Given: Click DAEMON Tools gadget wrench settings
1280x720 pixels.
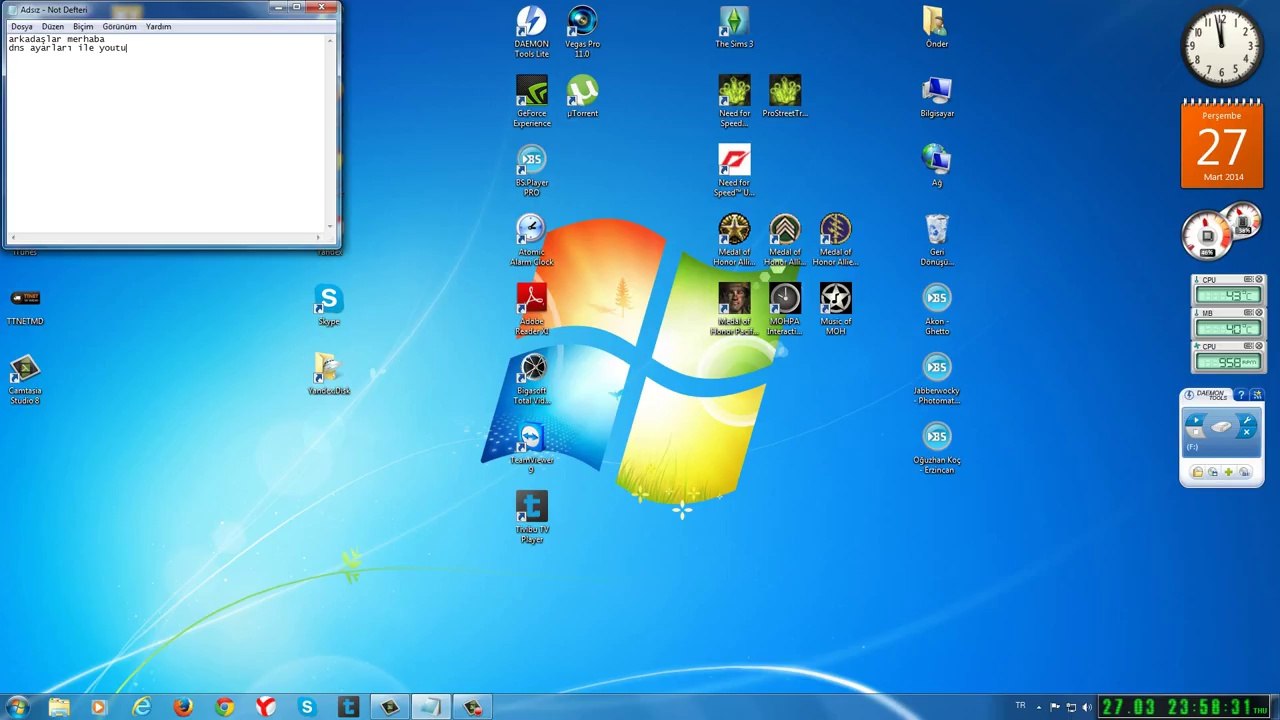Looking at the screenshot, I should coord(1247,420).
